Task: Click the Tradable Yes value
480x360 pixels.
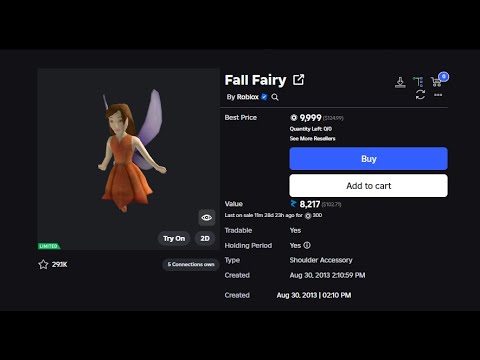Action: click(x=295, y=230)
